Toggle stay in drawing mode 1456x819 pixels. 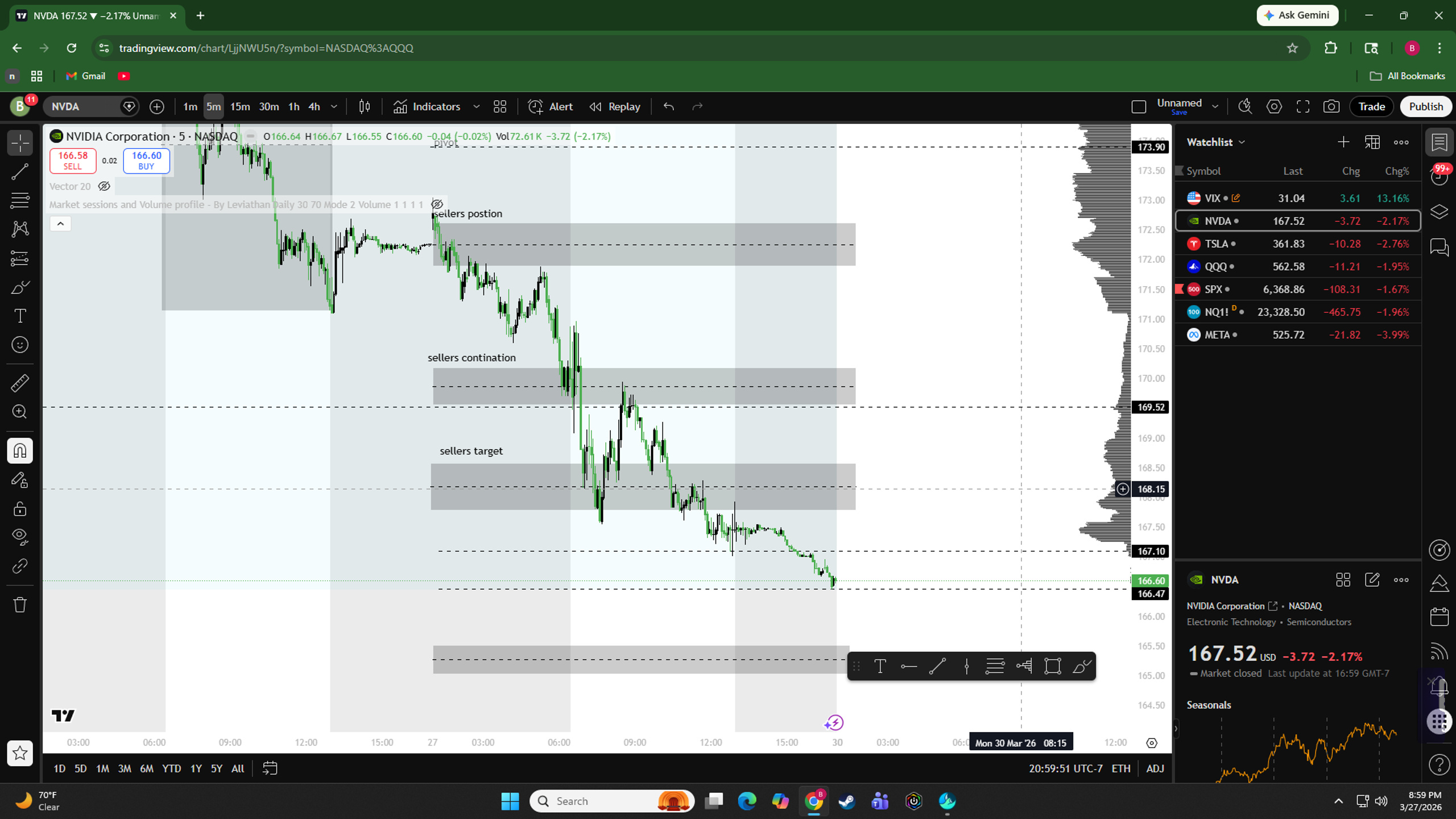[20, 480]
